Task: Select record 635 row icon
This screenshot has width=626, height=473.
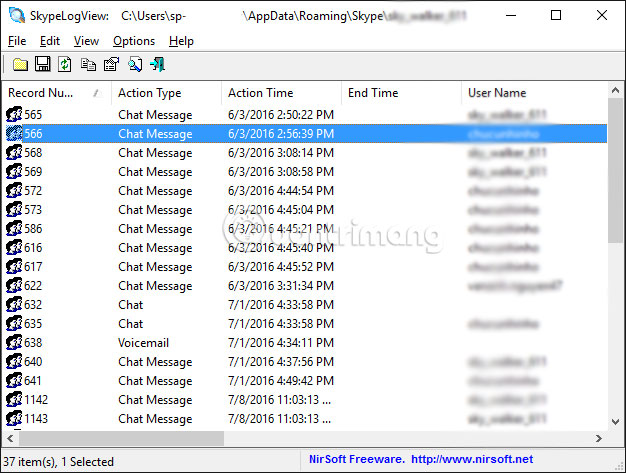Action: coord(14,324)
